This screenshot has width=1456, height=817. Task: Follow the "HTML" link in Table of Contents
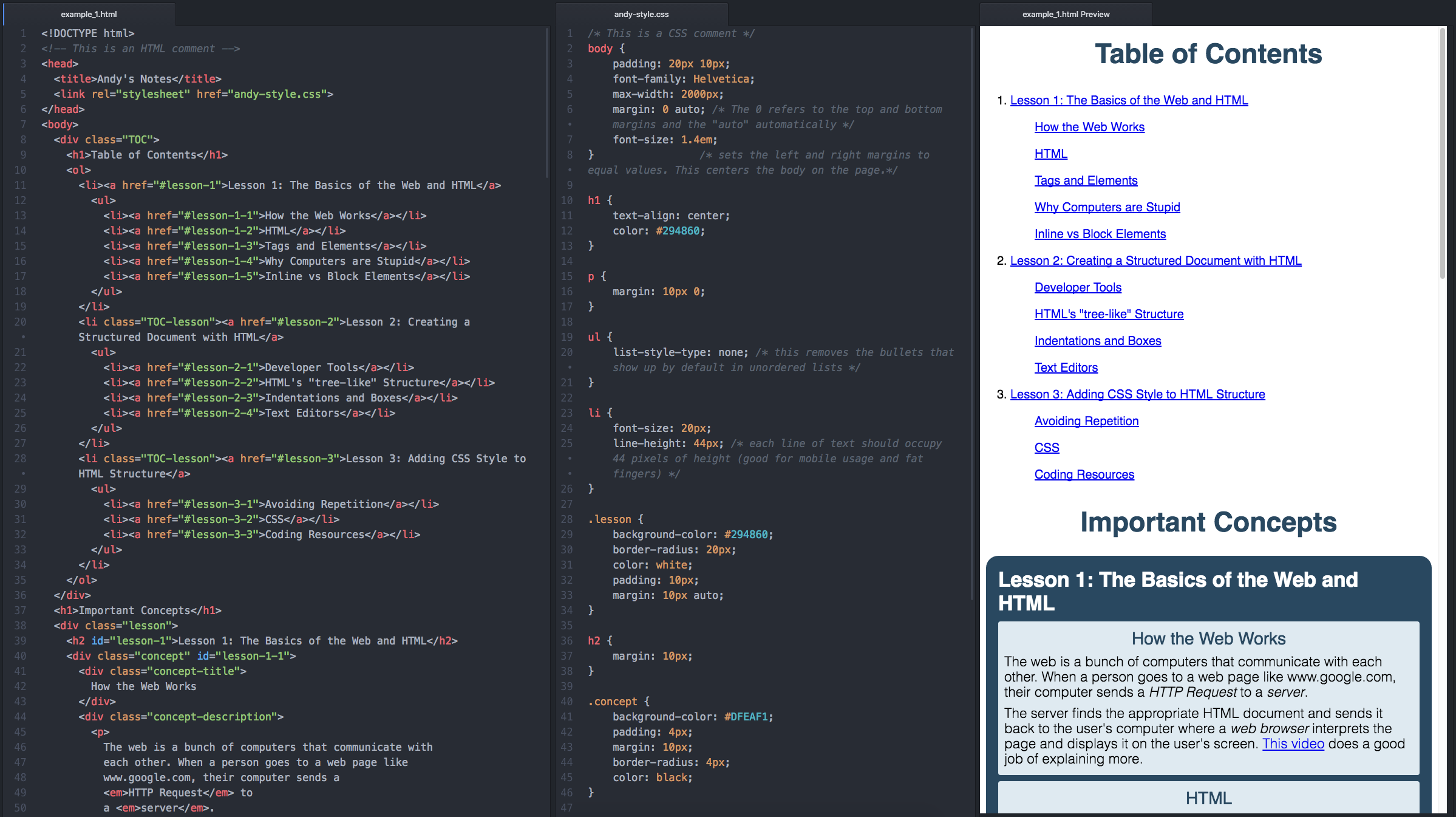(1050, 154)
